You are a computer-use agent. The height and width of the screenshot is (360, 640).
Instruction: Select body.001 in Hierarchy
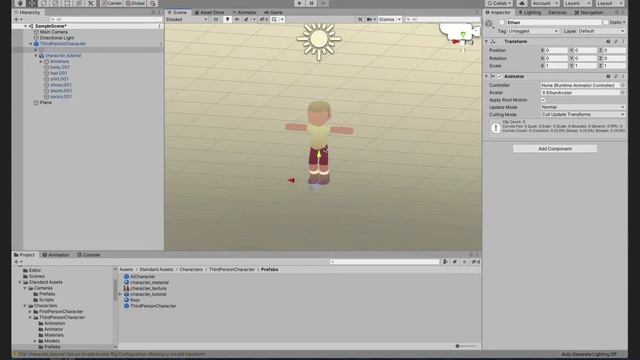60,67
